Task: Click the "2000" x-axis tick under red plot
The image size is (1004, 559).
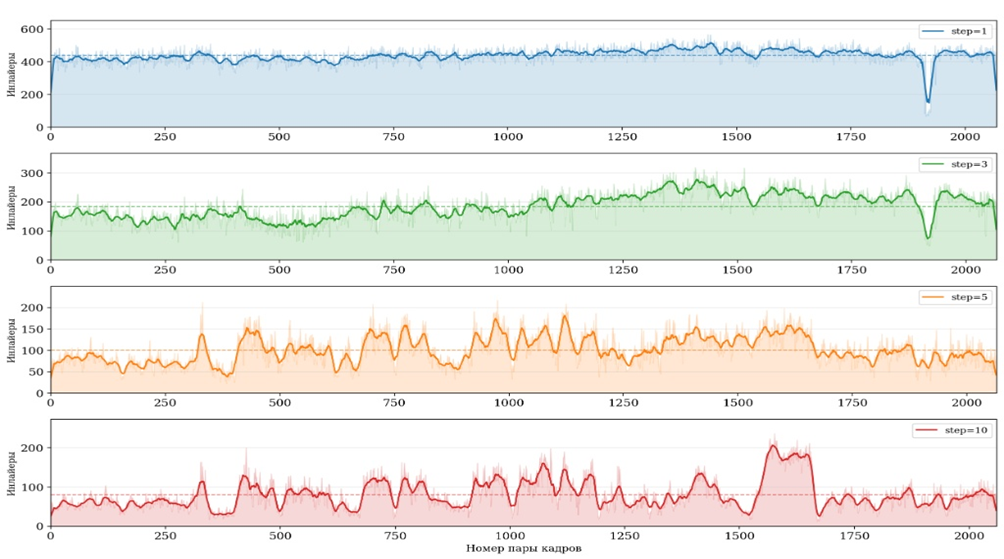Action: [x=966, y=536]
